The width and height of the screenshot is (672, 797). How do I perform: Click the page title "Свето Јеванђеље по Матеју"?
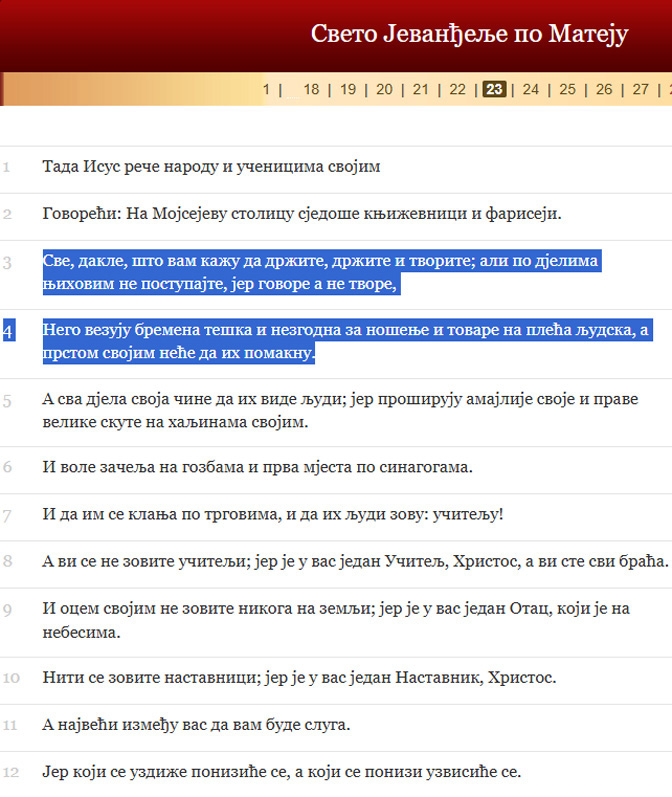pyautogui.click(x=468, y=34)
